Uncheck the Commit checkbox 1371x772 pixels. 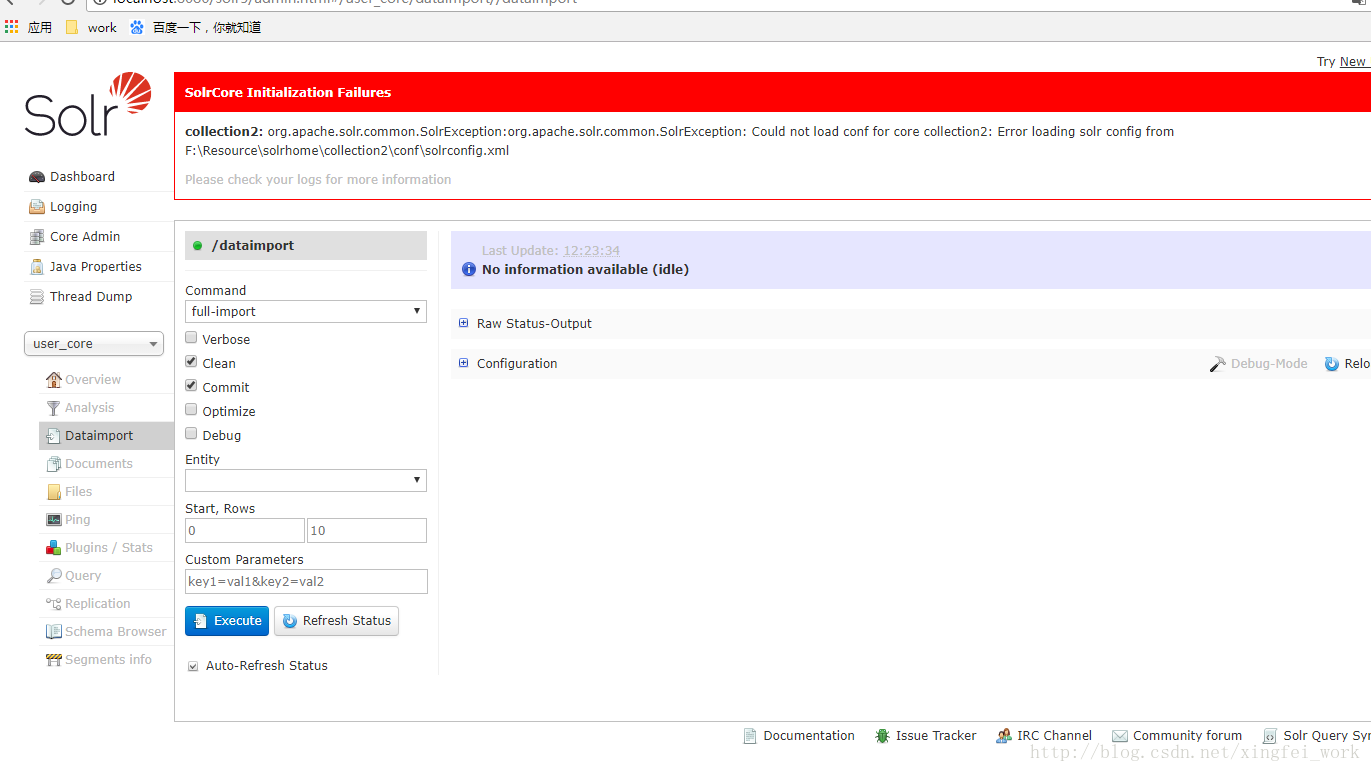(x=191, y=386)
